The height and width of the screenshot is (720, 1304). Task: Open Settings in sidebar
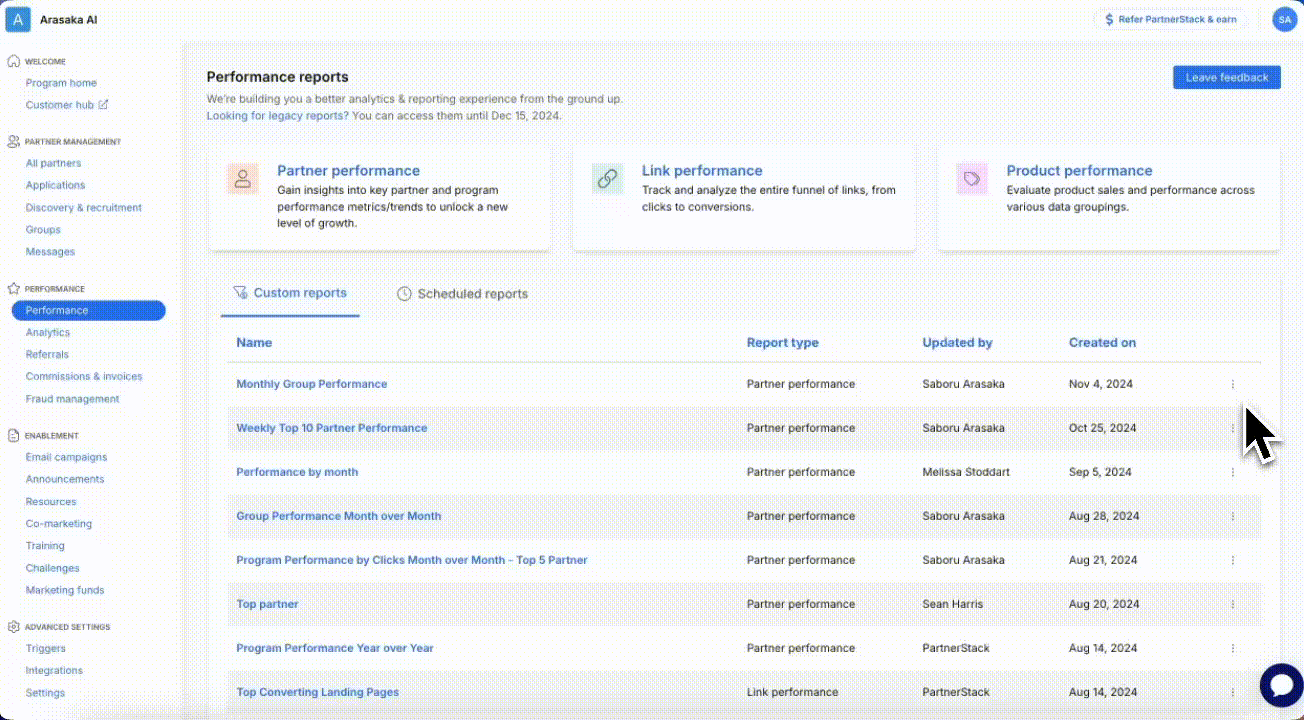(45, 693)
